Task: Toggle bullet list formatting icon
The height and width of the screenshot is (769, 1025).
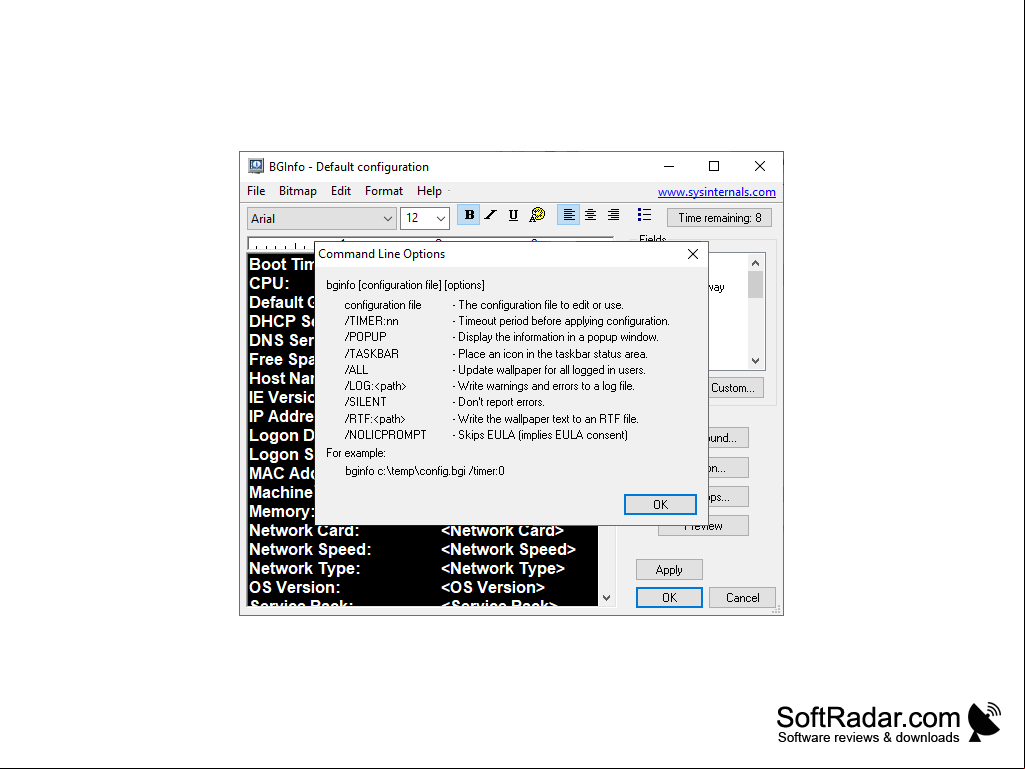Action: [x=644, y=215]
